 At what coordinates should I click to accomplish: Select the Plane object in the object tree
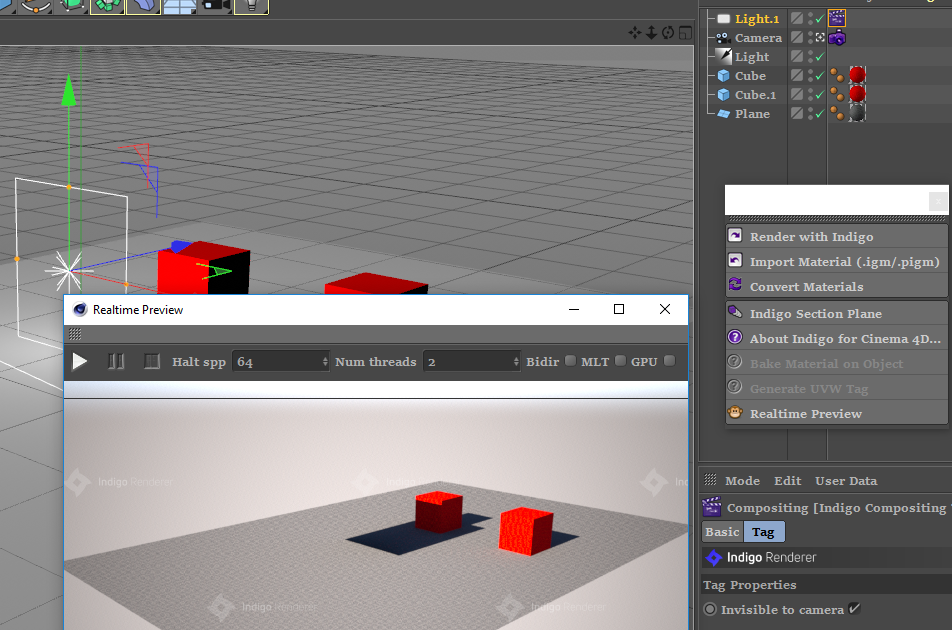pos(752,114)
